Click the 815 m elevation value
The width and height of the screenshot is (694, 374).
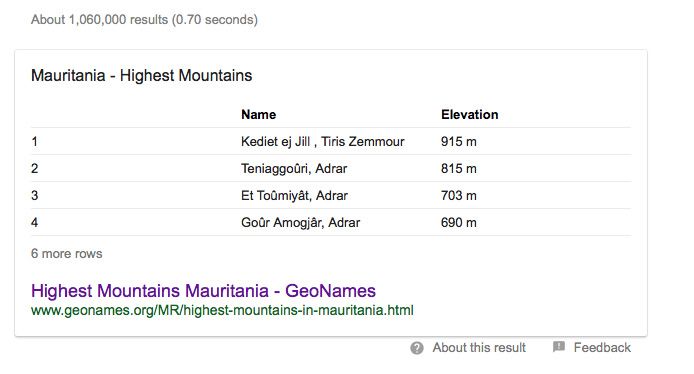(459, 169)
